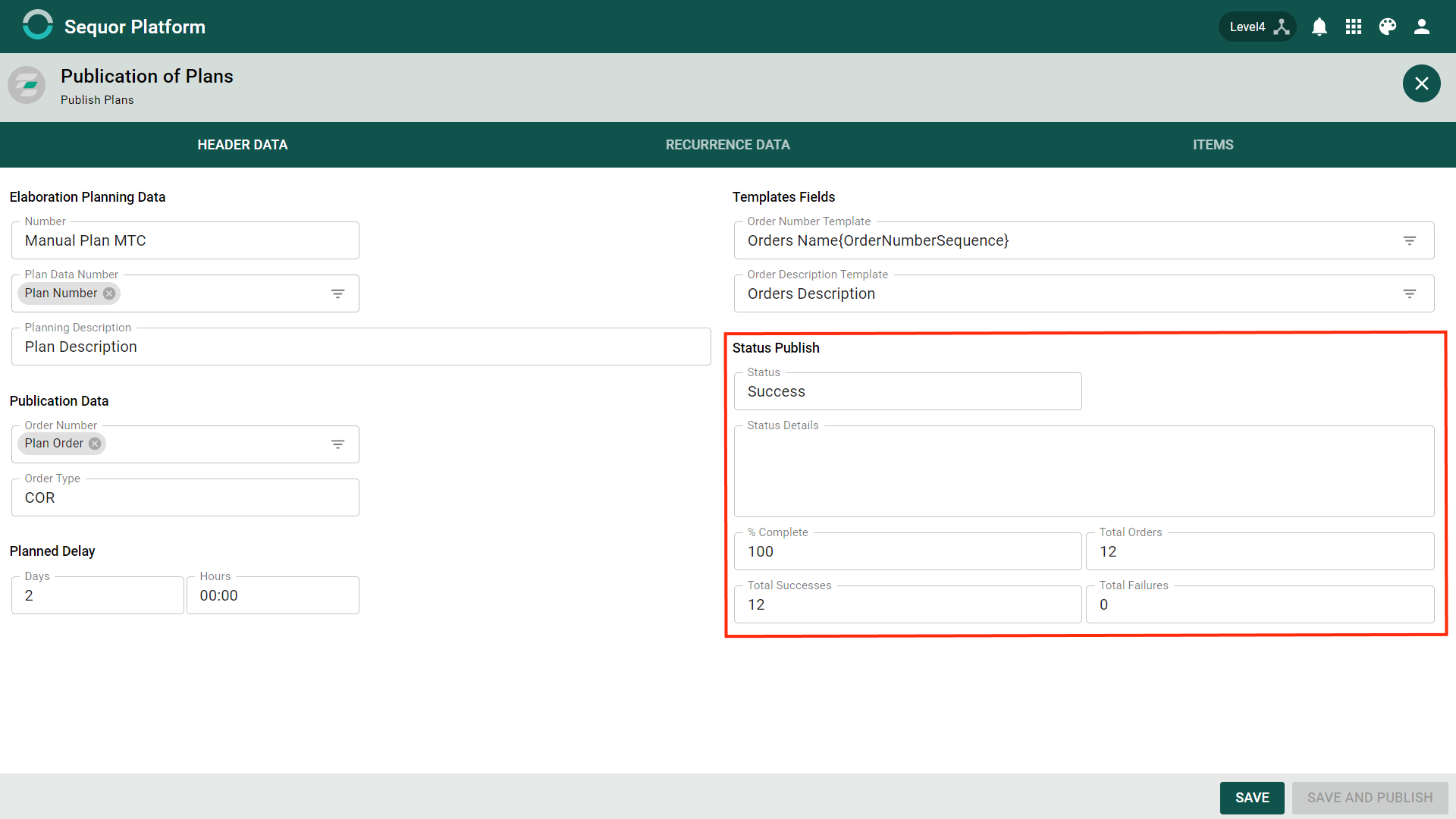The width and height of the screenshot is (1456, 819).
Task: Remove the Plan Order chip
Action: pos(95,444)
